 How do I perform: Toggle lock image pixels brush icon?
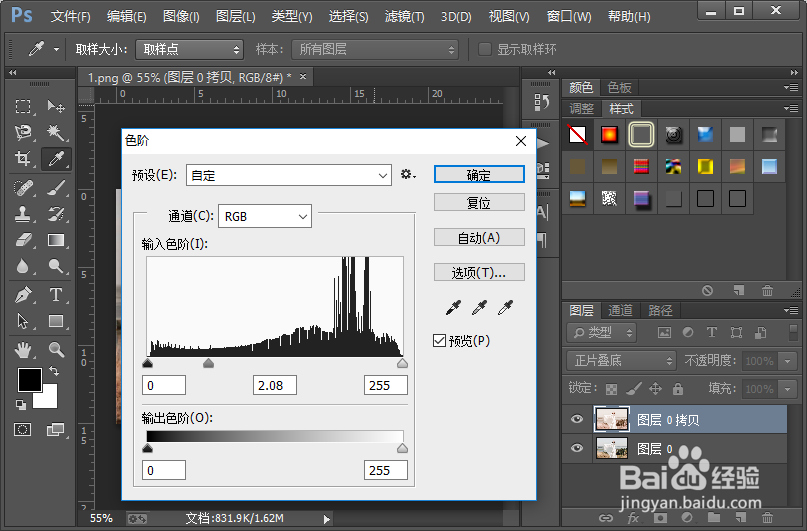pyautogui.click(x=634, y=388)
